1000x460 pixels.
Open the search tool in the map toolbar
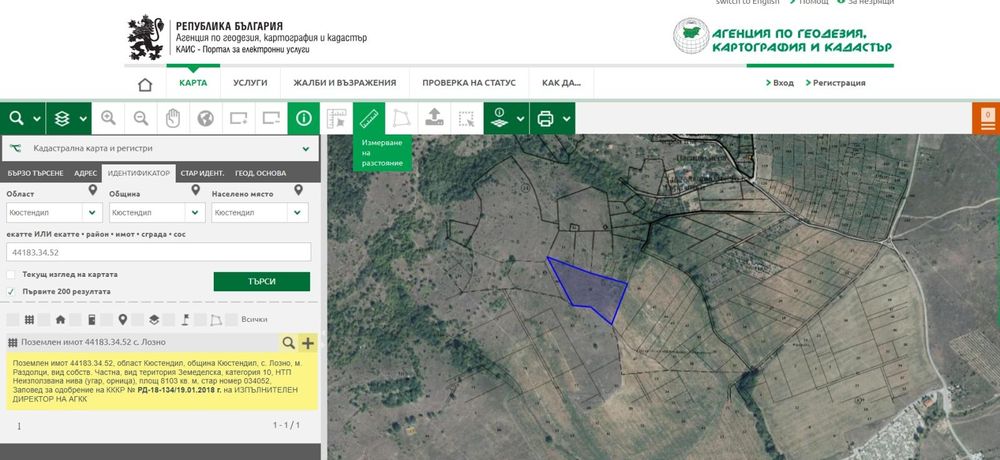click(x=16, y=119)
